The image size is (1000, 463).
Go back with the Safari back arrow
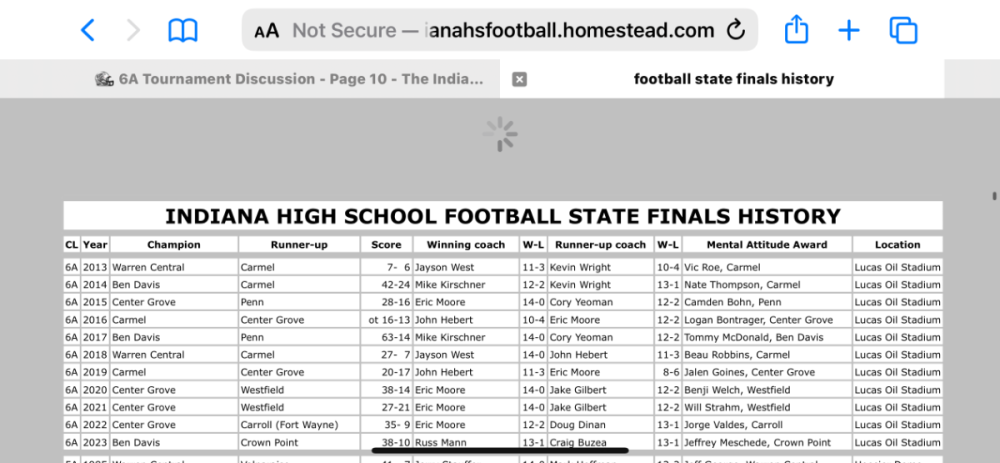(x=88, y=30)
